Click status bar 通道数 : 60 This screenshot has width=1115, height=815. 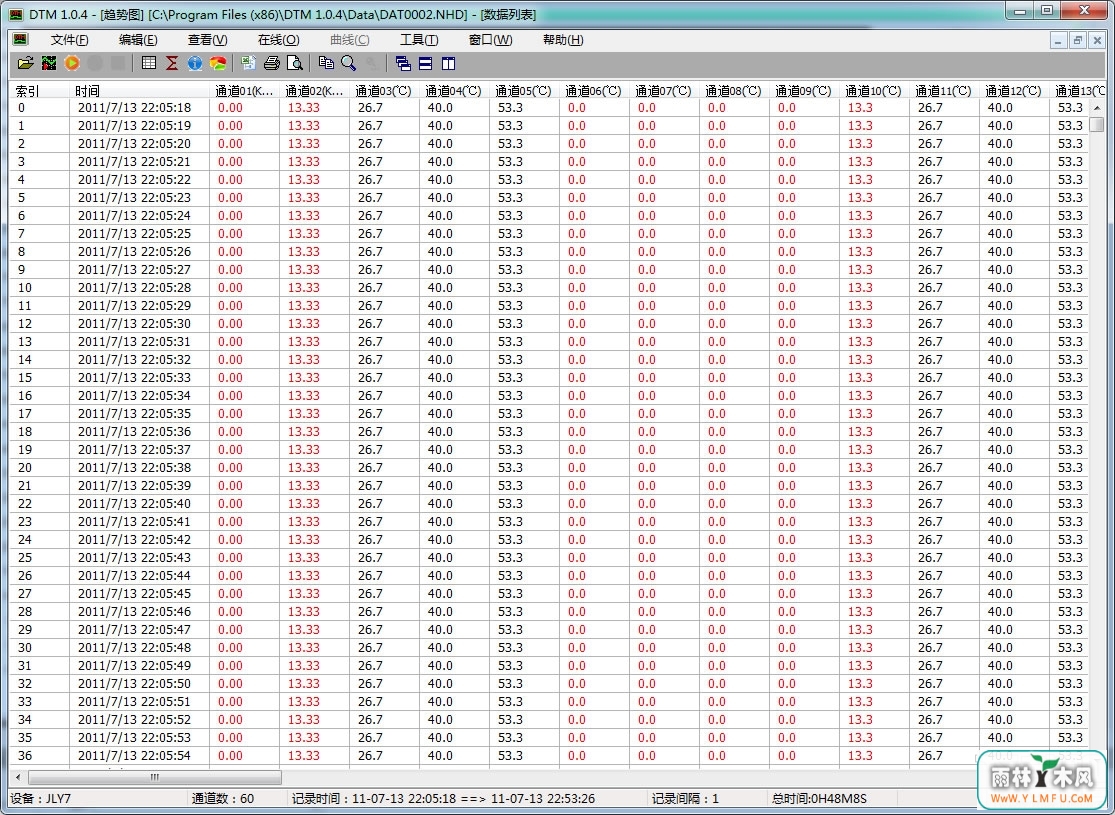pyautogui.click(x=223, y=799)
